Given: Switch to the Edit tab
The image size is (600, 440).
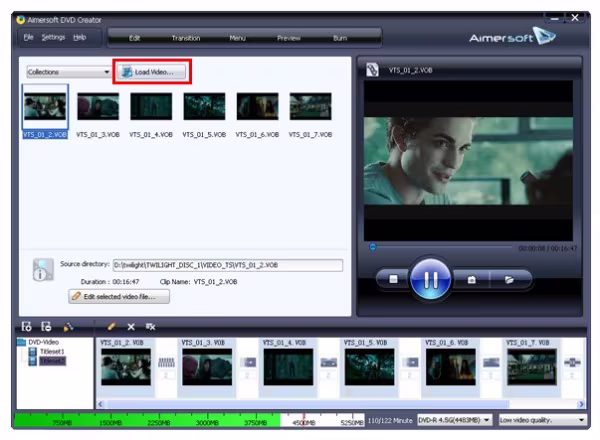Looking at the screenshot, I should coord(134,38).
